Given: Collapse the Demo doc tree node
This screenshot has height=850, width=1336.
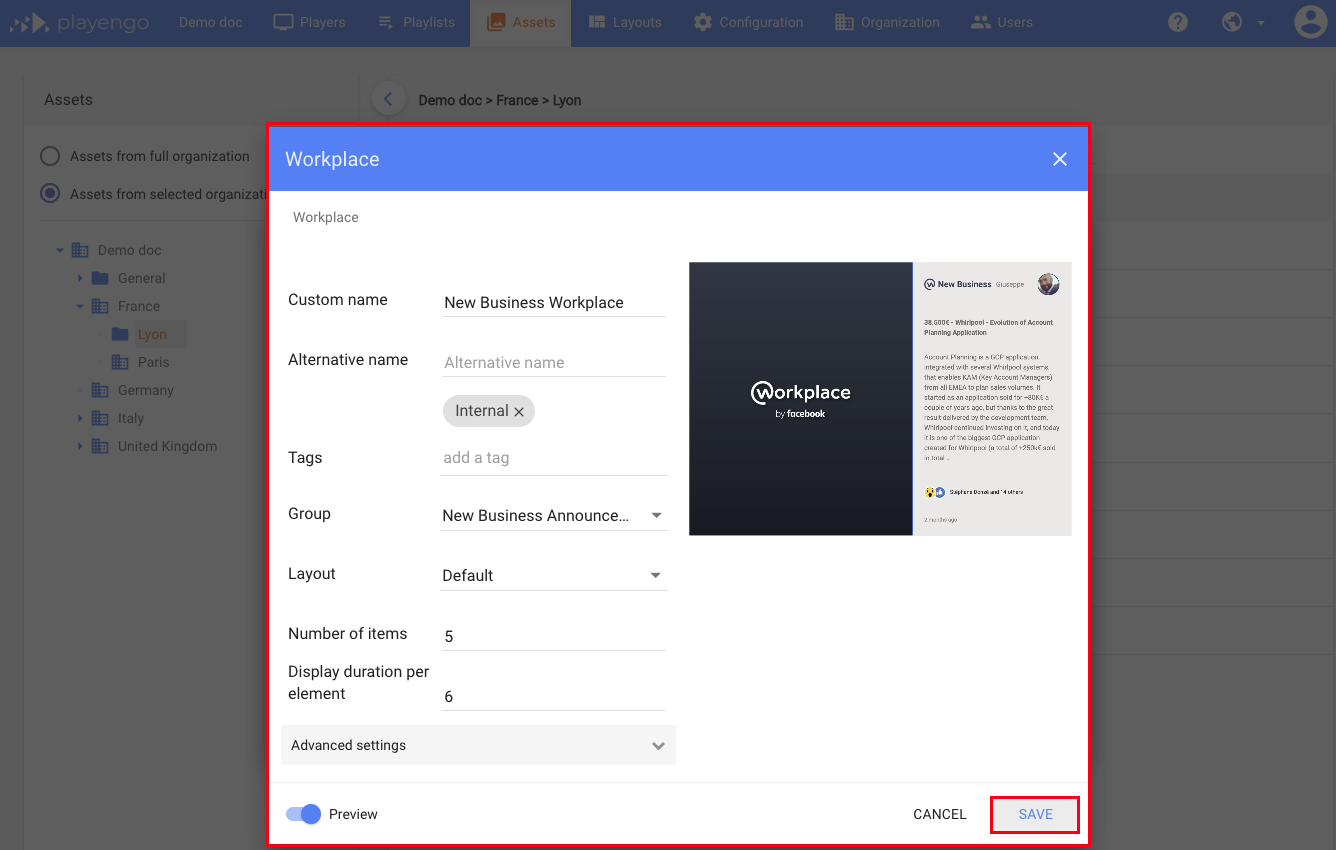Looking at the screenshot, I should (60, 250).
